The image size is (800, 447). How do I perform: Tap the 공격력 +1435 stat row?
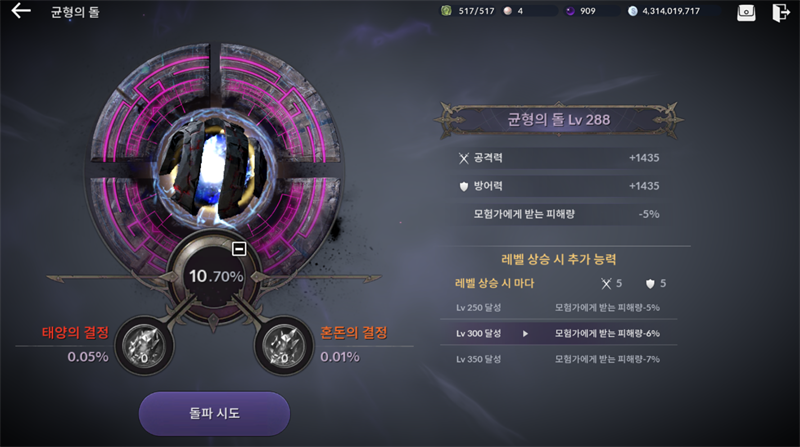tap(559, 158)
